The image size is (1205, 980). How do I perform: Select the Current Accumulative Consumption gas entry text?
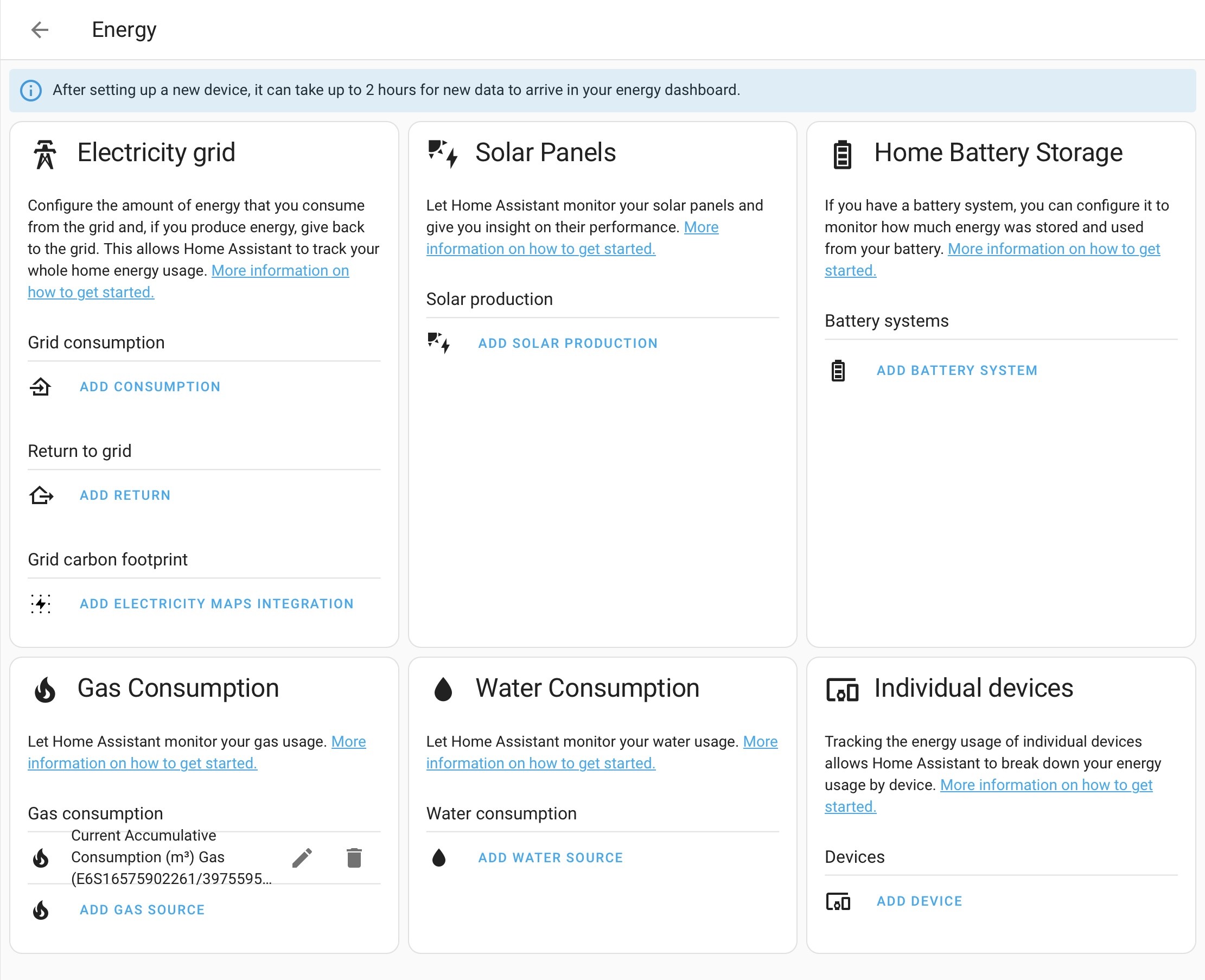171,857
